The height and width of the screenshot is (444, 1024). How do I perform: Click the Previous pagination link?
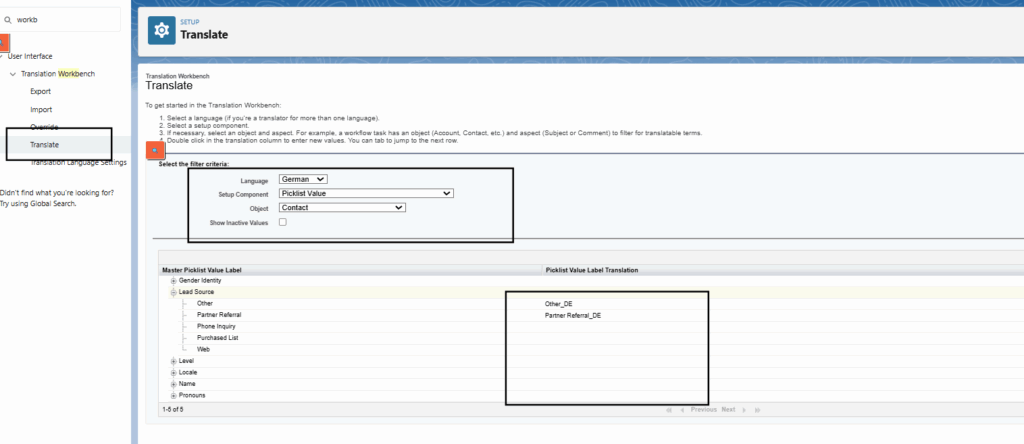pos(703,409)
